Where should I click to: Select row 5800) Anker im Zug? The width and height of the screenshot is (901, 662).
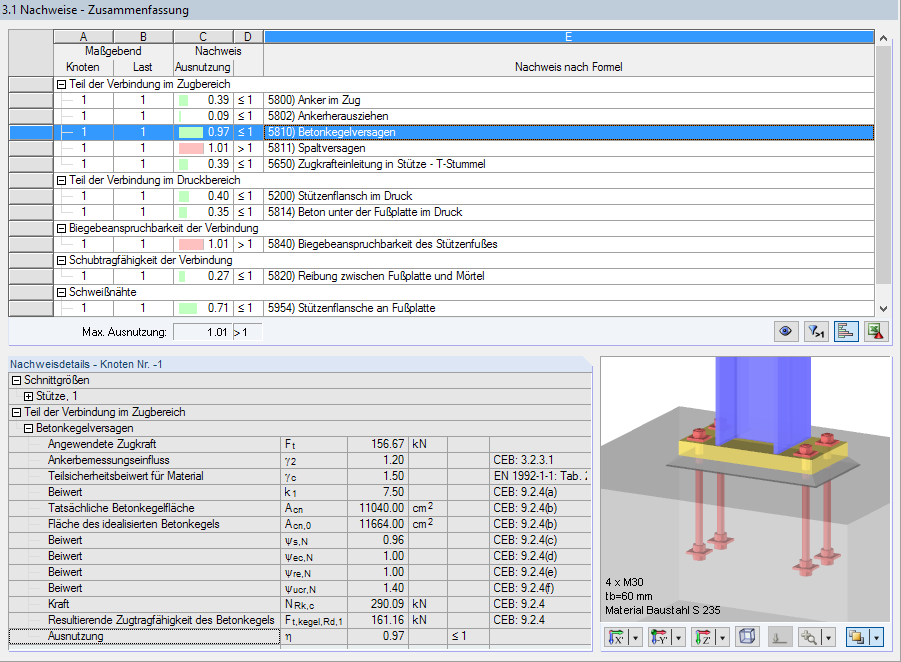click(464, 100)
